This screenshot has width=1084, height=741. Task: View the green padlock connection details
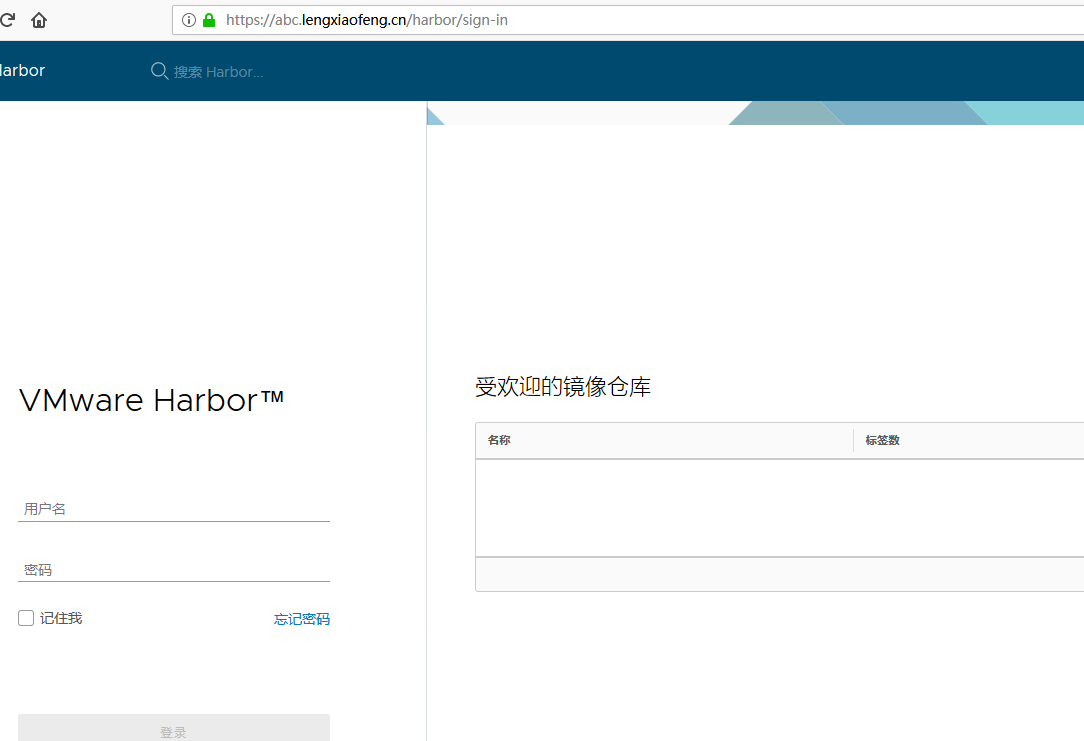point(209,20)
